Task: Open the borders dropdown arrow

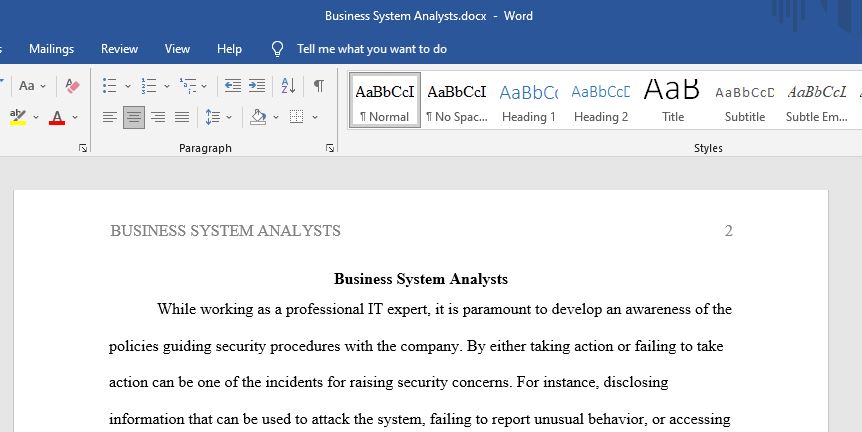Action: coord(315,117)
